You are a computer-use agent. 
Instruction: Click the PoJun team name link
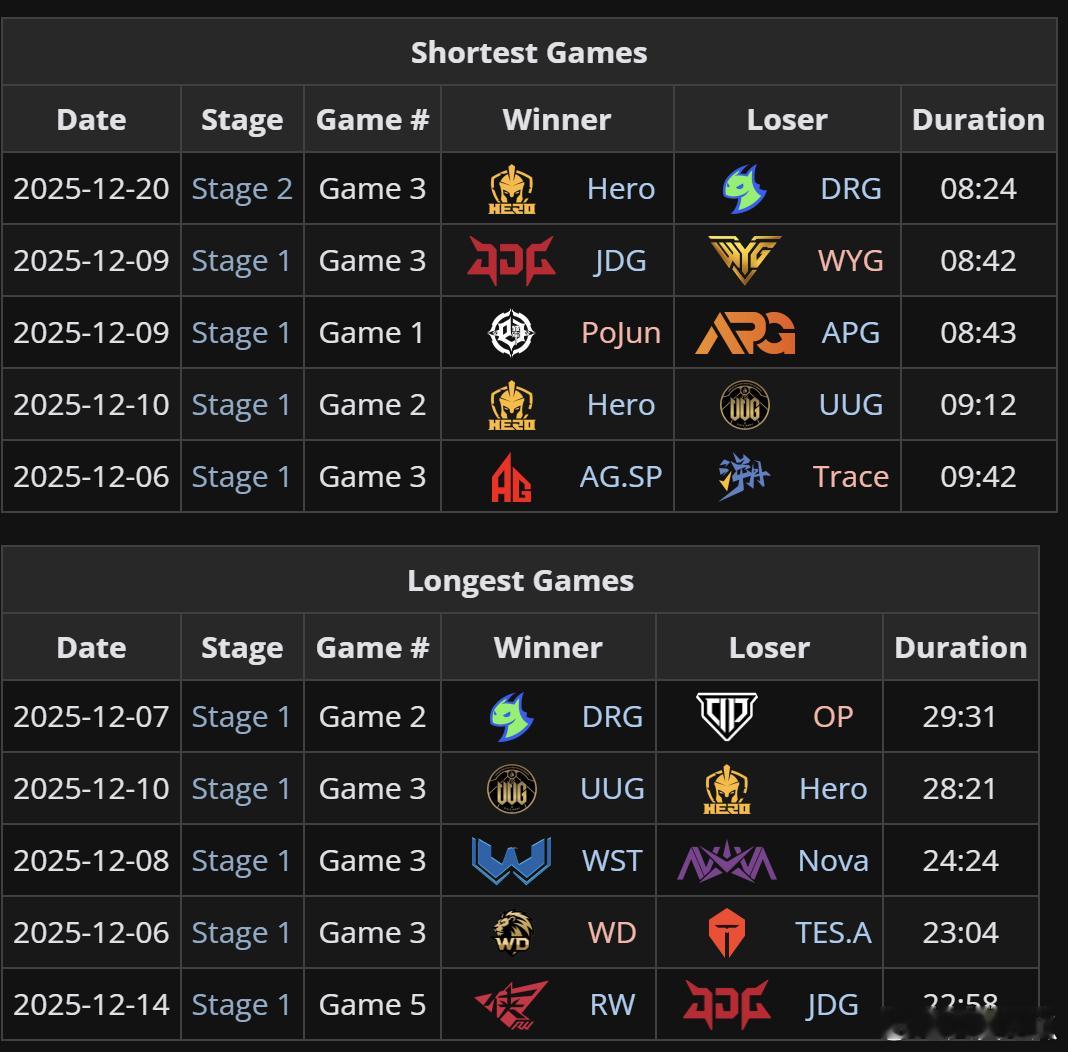pyautogui.click(x=621, y=333)
